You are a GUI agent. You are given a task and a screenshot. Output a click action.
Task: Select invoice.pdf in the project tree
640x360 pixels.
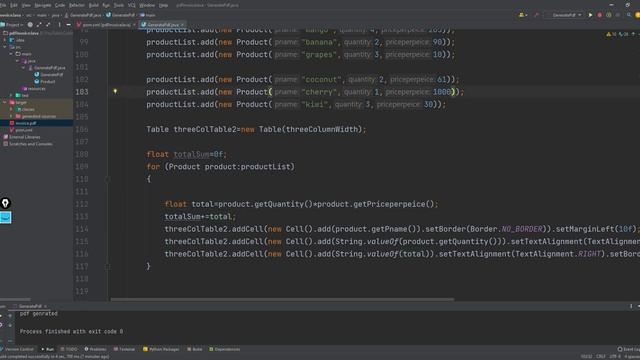(x=23, y=123)
